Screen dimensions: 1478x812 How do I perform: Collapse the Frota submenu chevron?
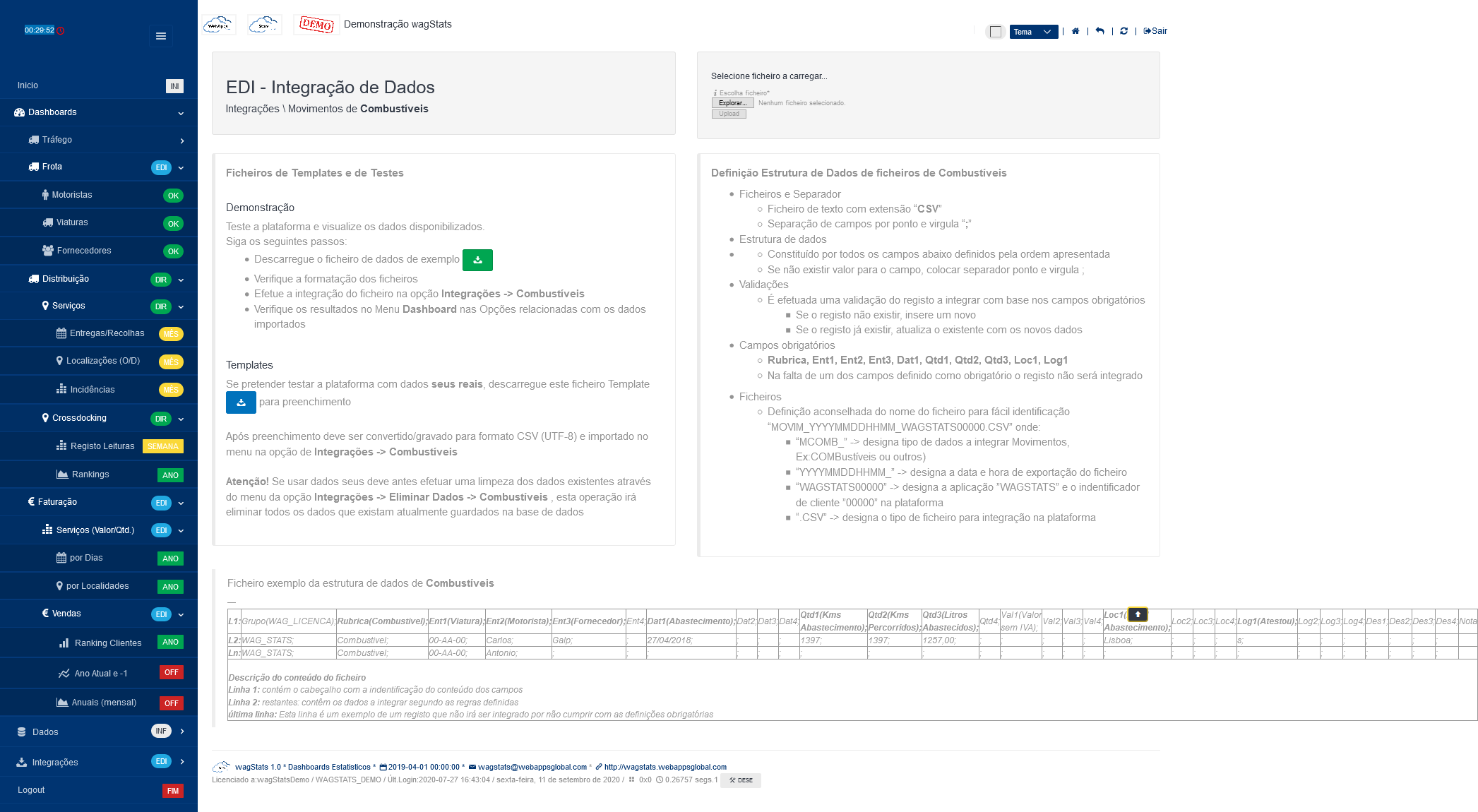click(x=181, y=168)
